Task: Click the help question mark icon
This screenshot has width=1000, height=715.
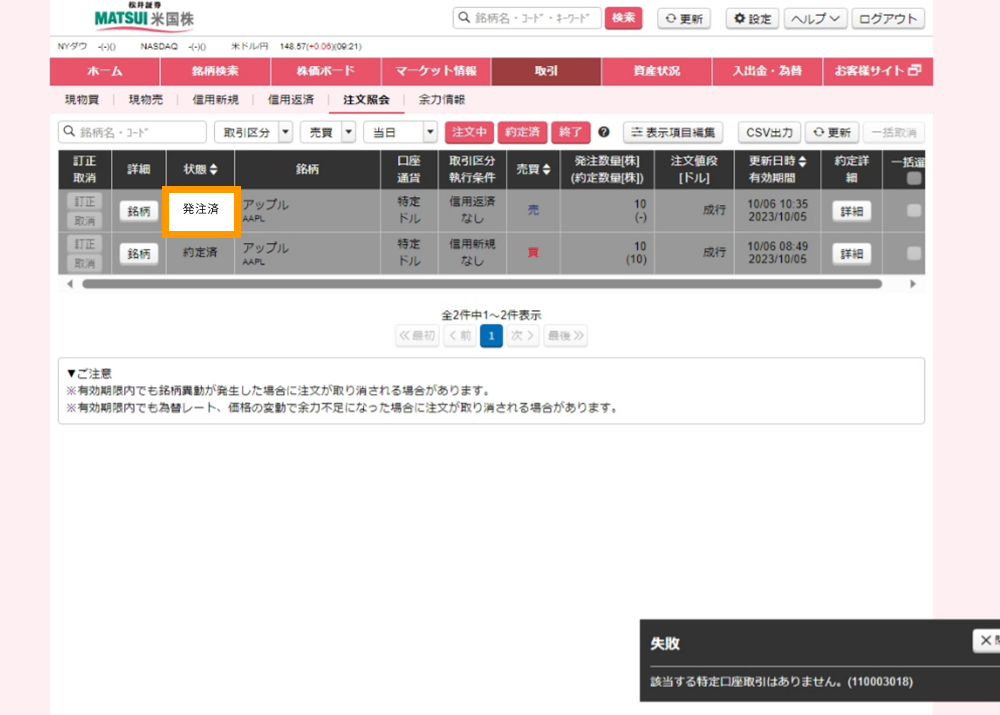Action: click(x=603, y=132)
